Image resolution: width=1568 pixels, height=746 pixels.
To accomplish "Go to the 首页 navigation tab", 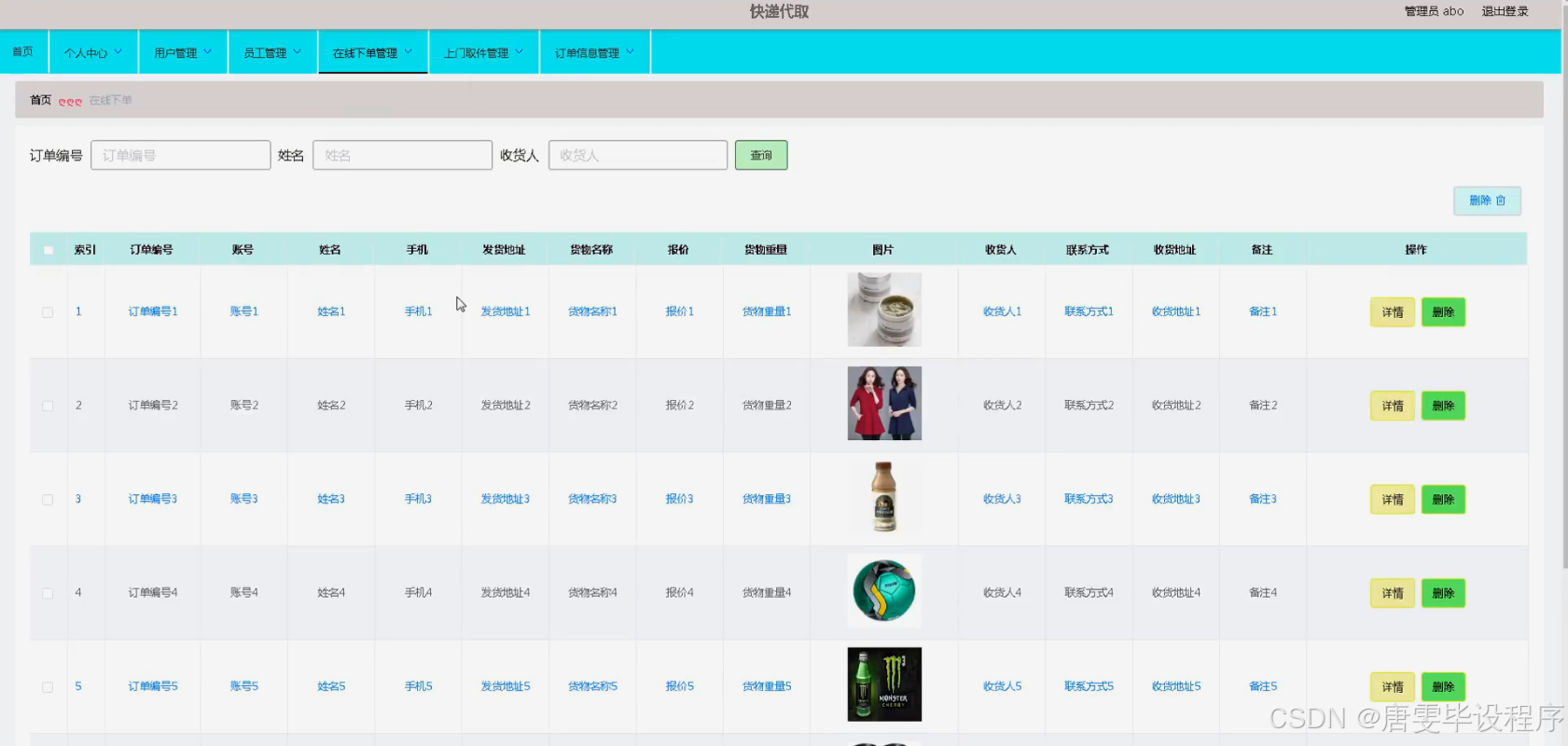I will [23, 52].
